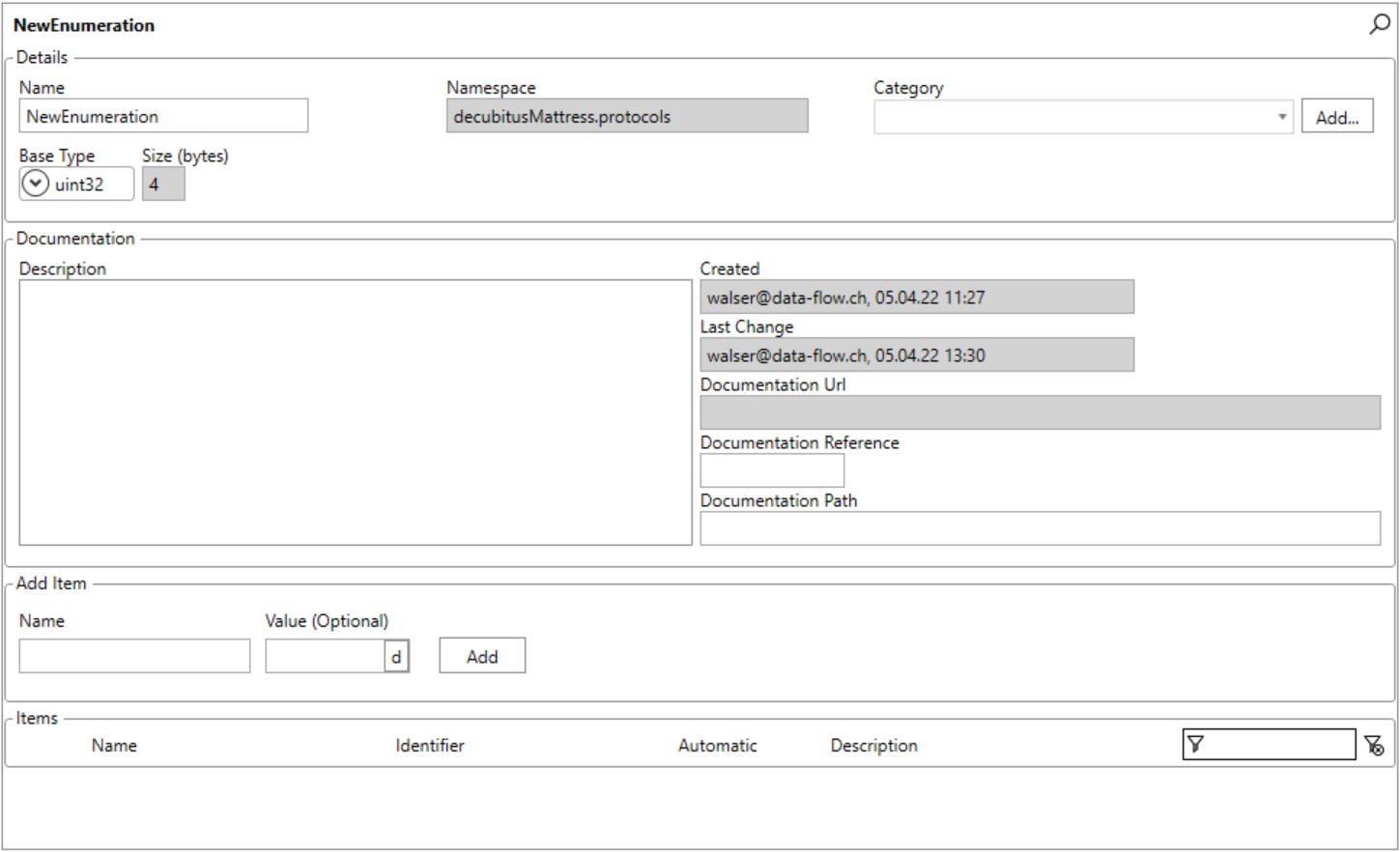Focus the Value (Optional) field
Image resolution: width=1400 pixels, height=852 pixels.
tap(326, 656)
